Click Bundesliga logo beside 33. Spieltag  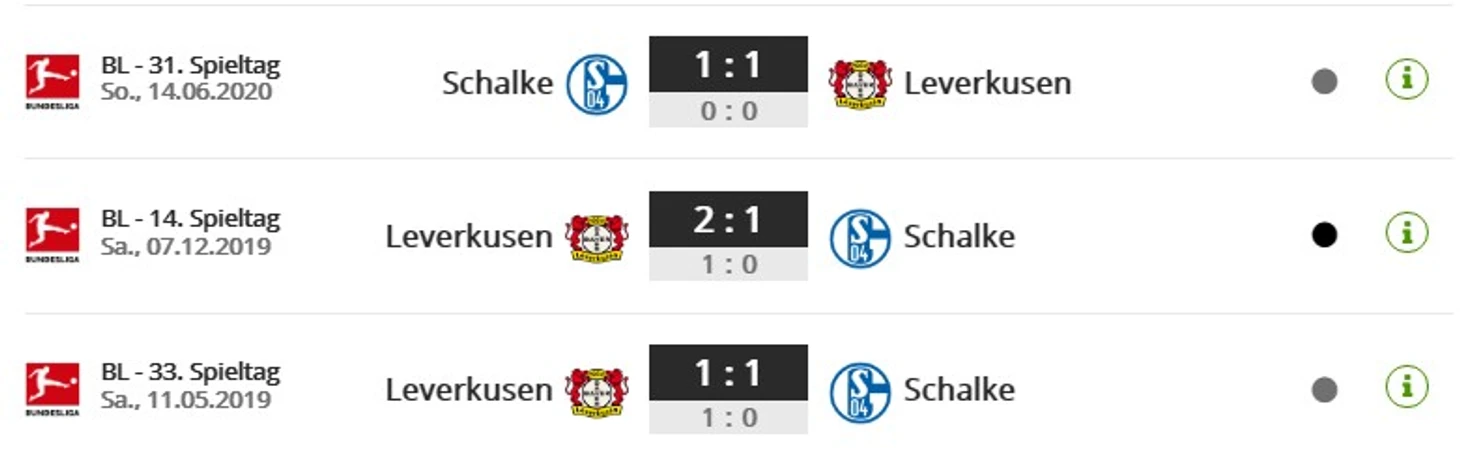click(x=52, y=390)
